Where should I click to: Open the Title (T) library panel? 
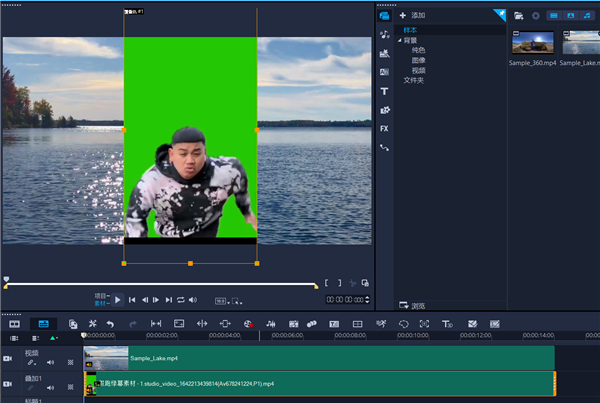pos(384,91)
